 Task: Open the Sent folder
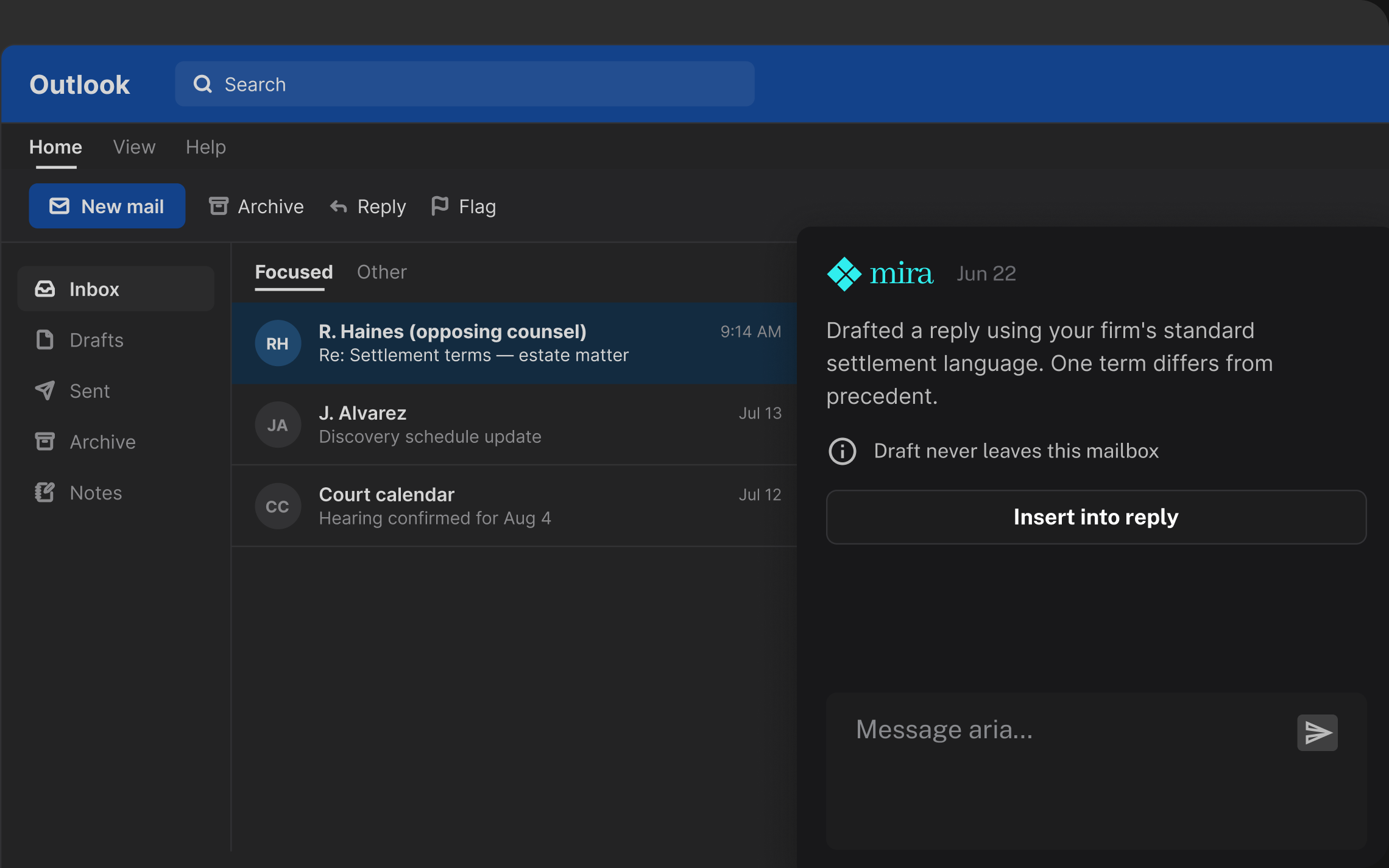116,390
